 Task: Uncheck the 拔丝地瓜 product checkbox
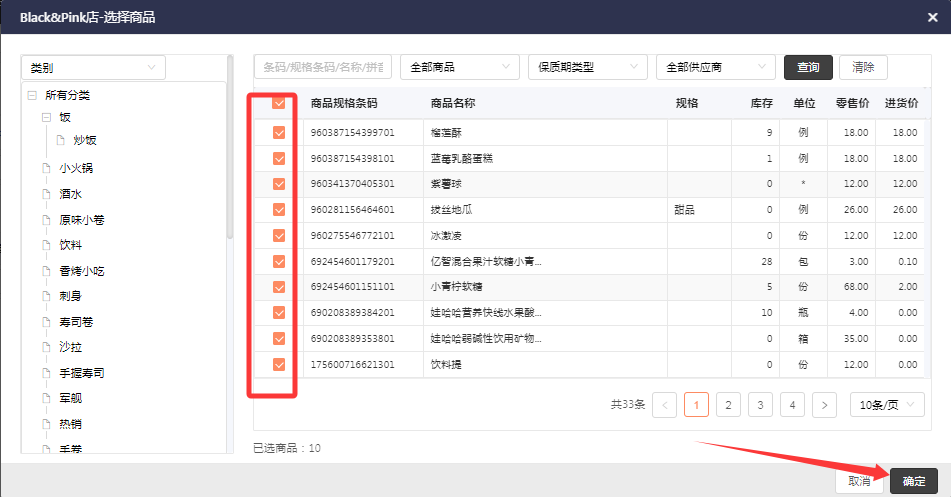click(279, 209)
